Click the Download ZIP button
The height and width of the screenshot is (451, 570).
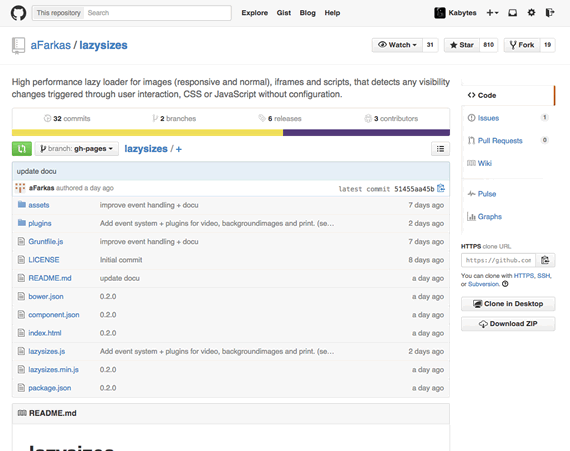(508, 324)
